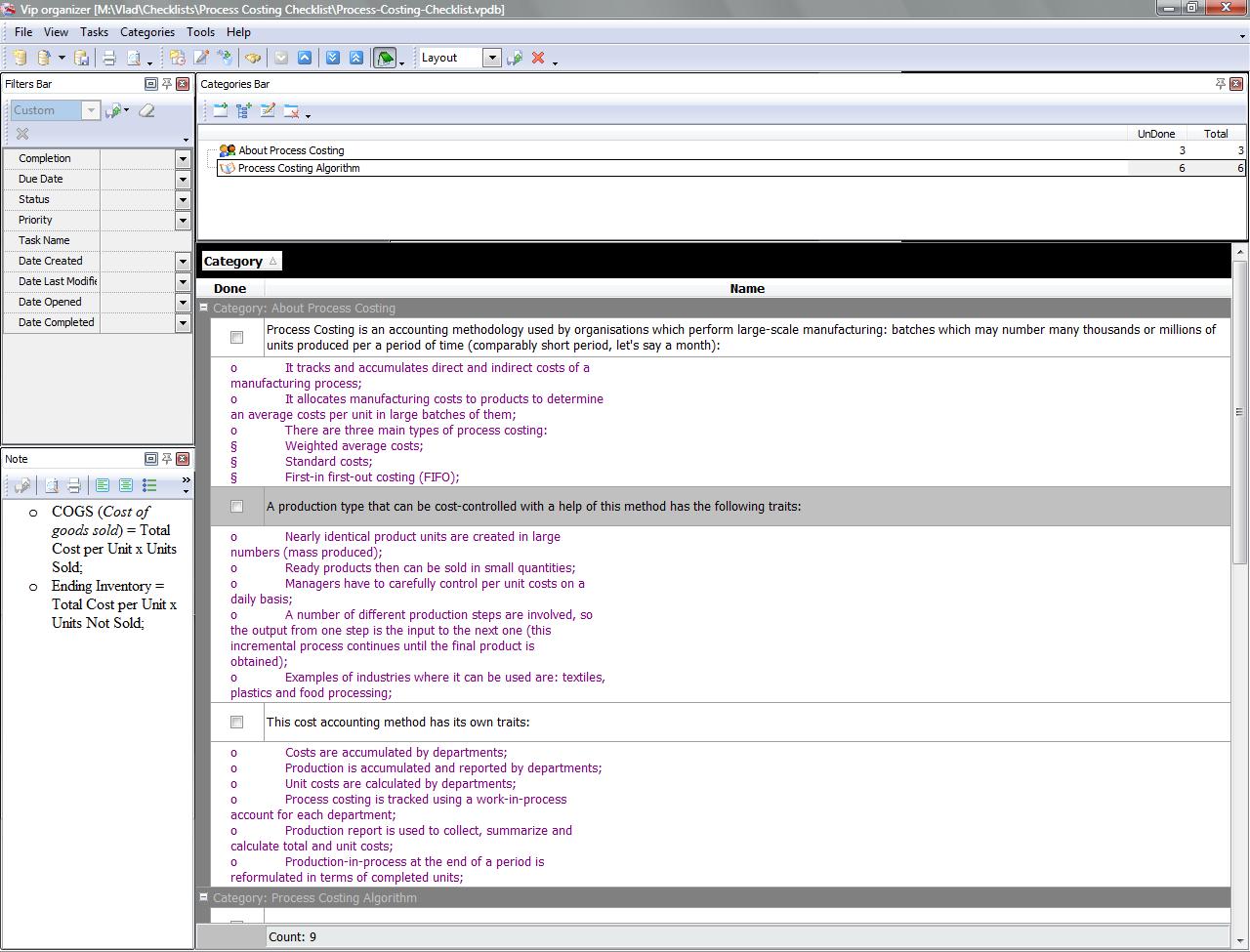Open the Layout combo box dropdown

pos(492,58)
